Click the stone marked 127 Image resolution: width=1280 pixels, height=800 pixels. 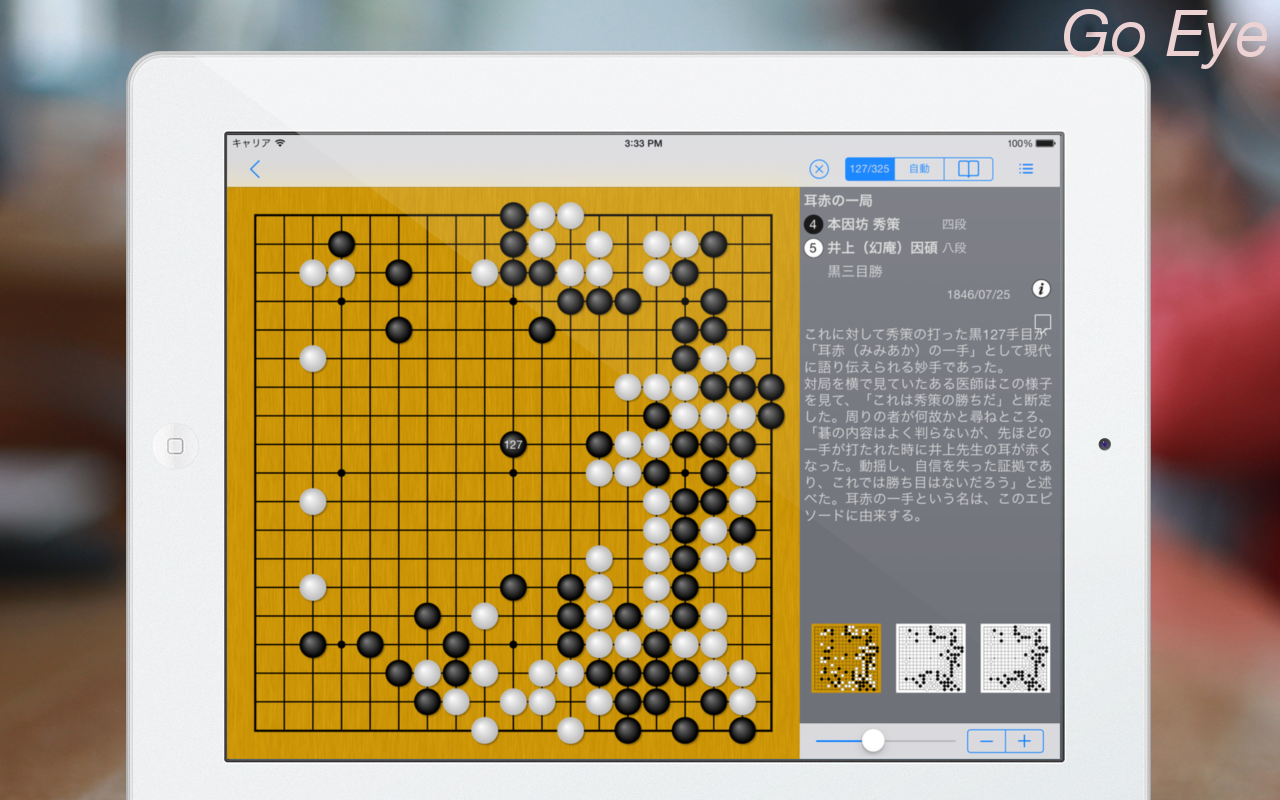click(x=513, y=445)
